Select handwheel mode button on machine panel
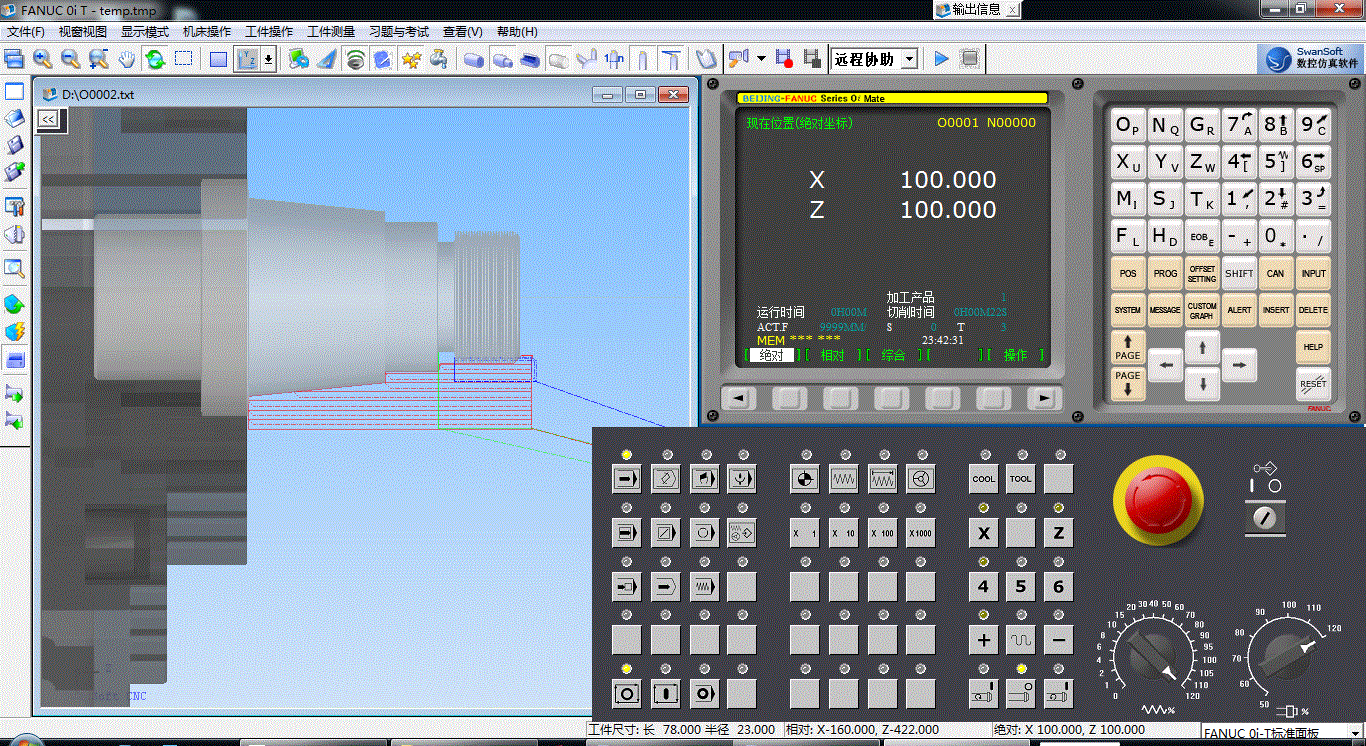 pyautogui.click(x=921, y=478)
